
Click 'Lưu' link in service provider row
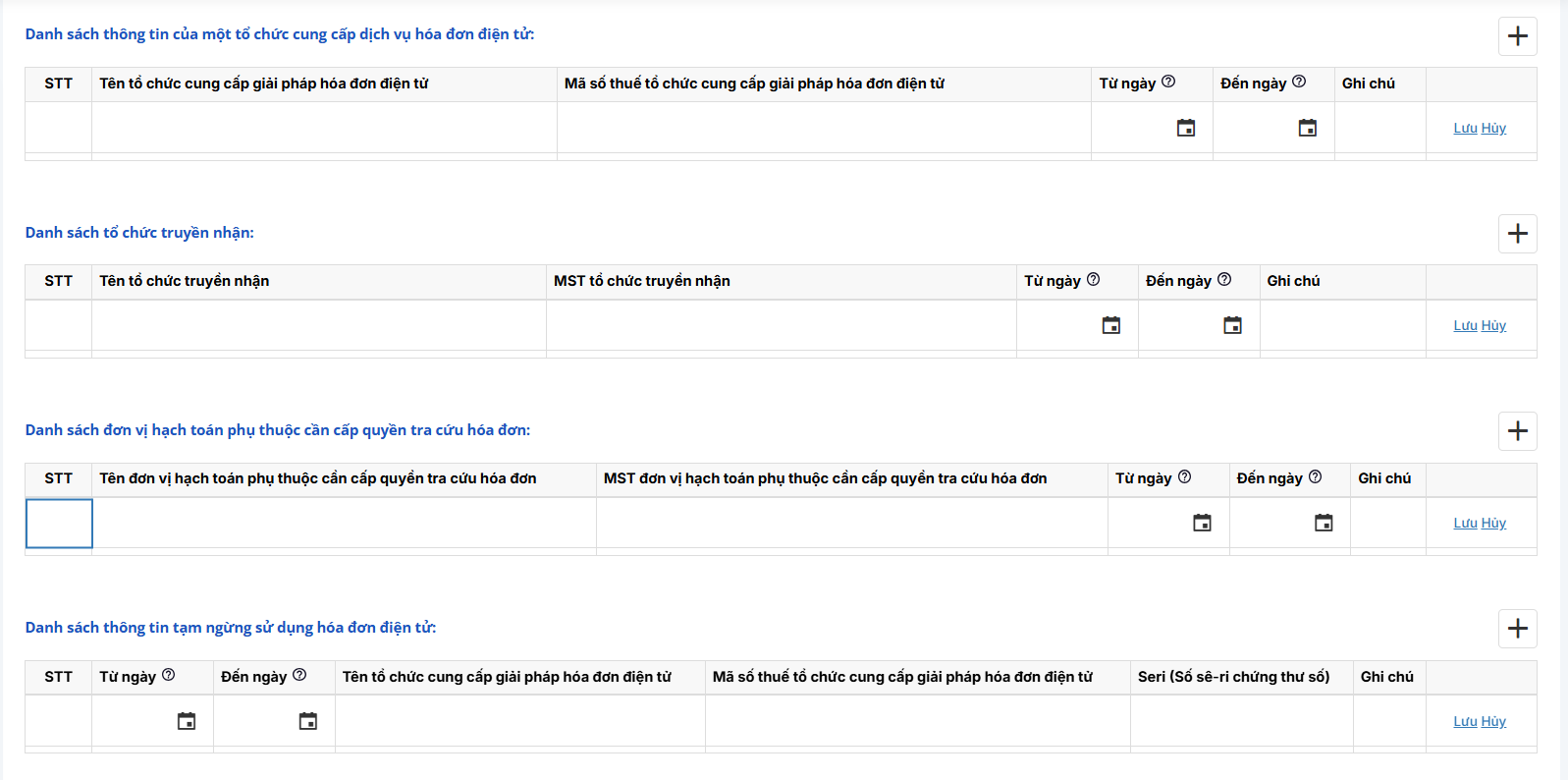1465,129
